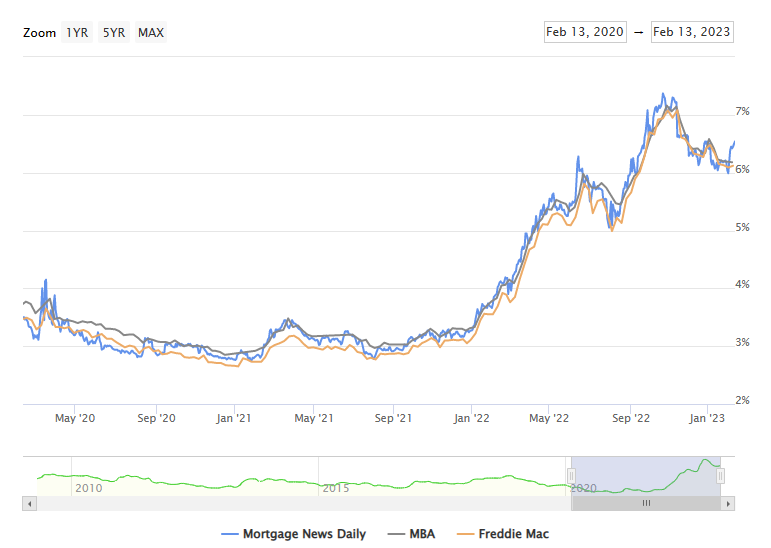Click the 2020 label in navigator
The width and height of the screenshot is (771, 548).
coord(583,488)
